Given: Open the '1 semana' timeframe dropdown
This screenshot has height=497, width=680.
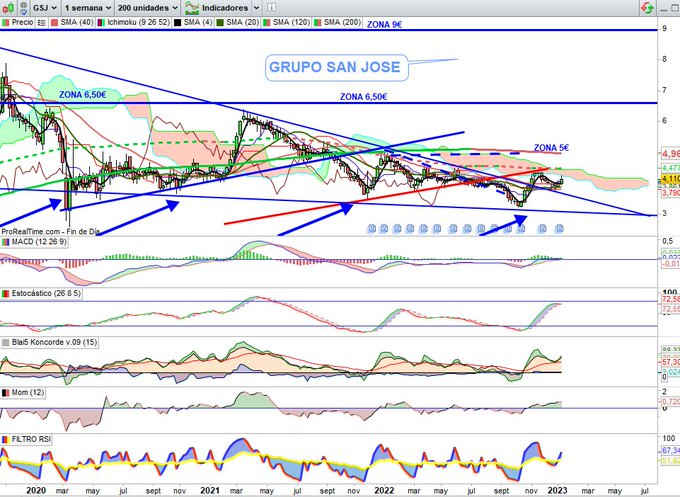Looking at the screenshot, I should point(88,8).
